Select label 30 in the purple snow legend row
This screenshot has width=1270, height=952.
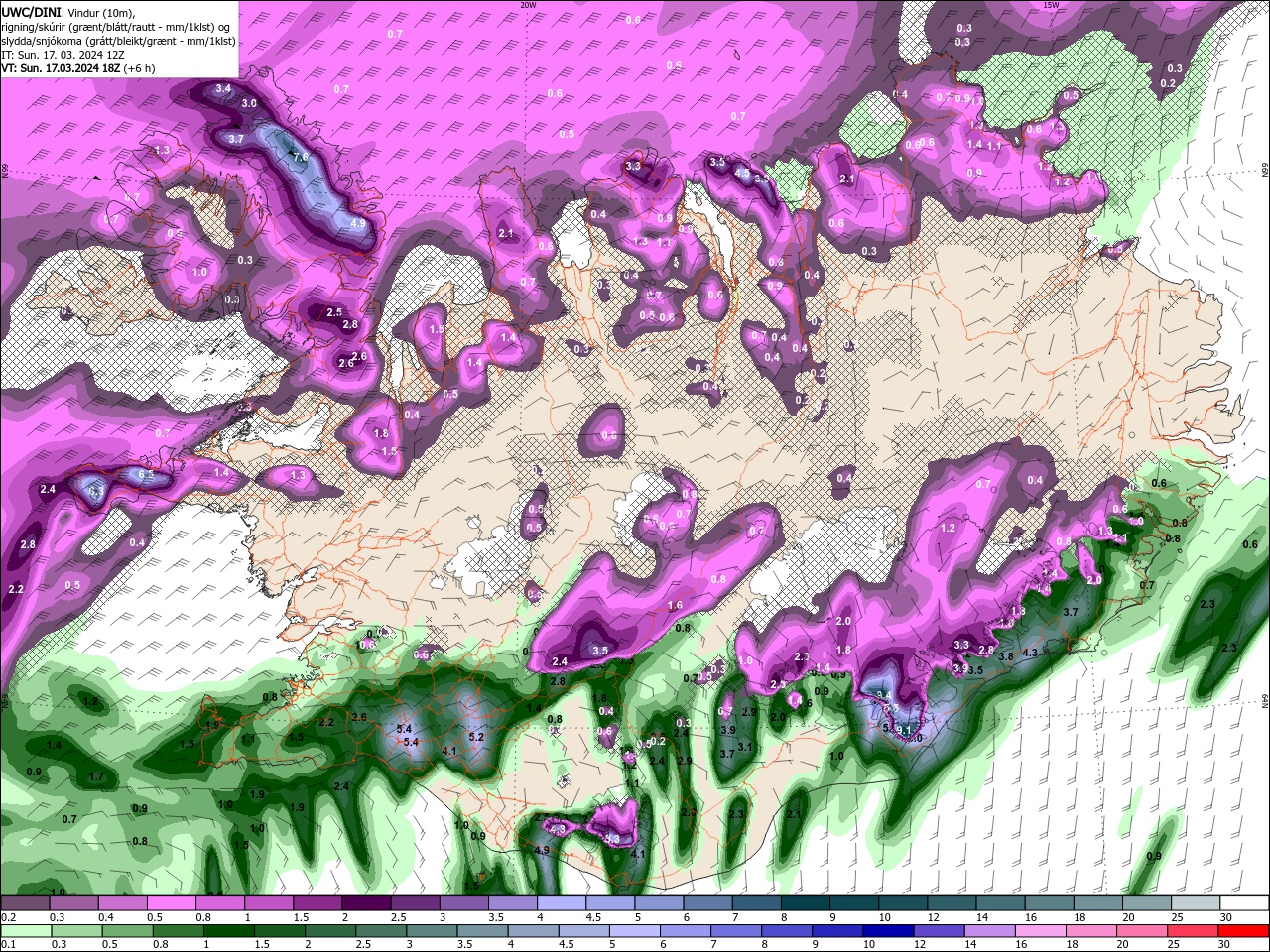pyautogui.click(x=1226, y=917)
